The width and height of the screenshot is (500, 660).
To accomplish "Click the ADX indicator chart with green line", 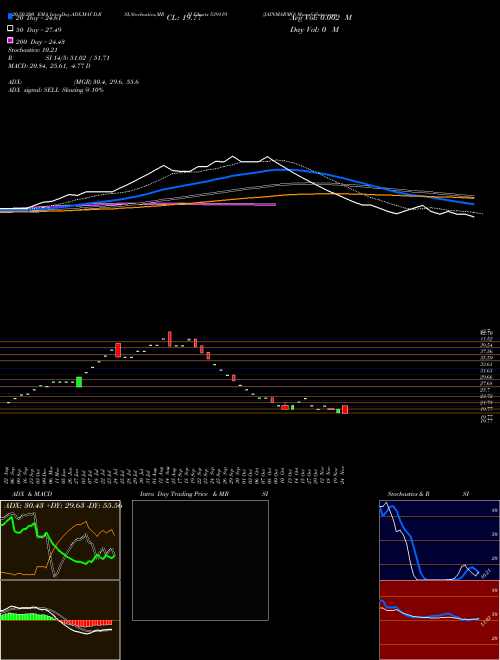I will pyautogui.click(x=60, y=540).
